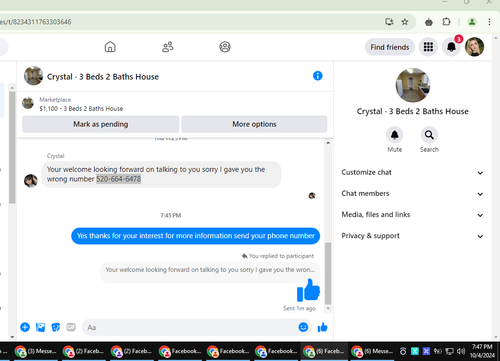The width and height of the screenshot is (500, 361).
Task: Click the 'Crystal' sender name above message
Action: [x=55, y=156]
